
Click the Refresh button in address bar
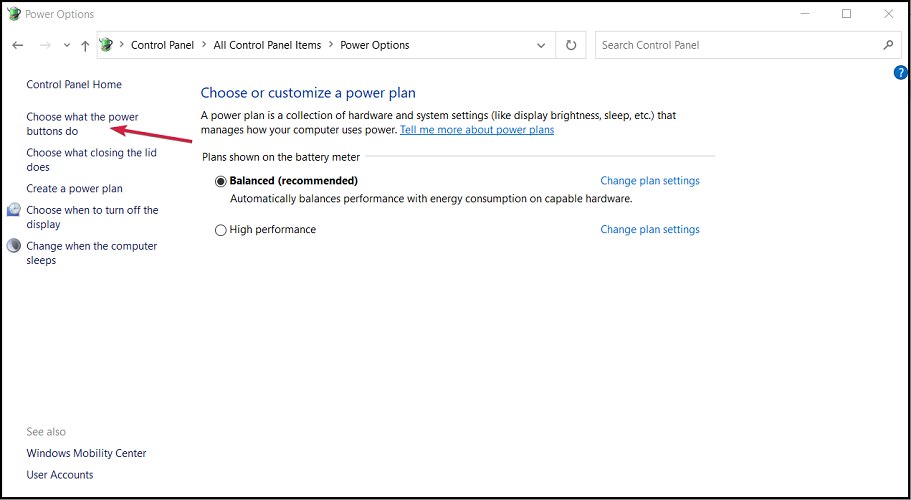(x=571, y=45)
